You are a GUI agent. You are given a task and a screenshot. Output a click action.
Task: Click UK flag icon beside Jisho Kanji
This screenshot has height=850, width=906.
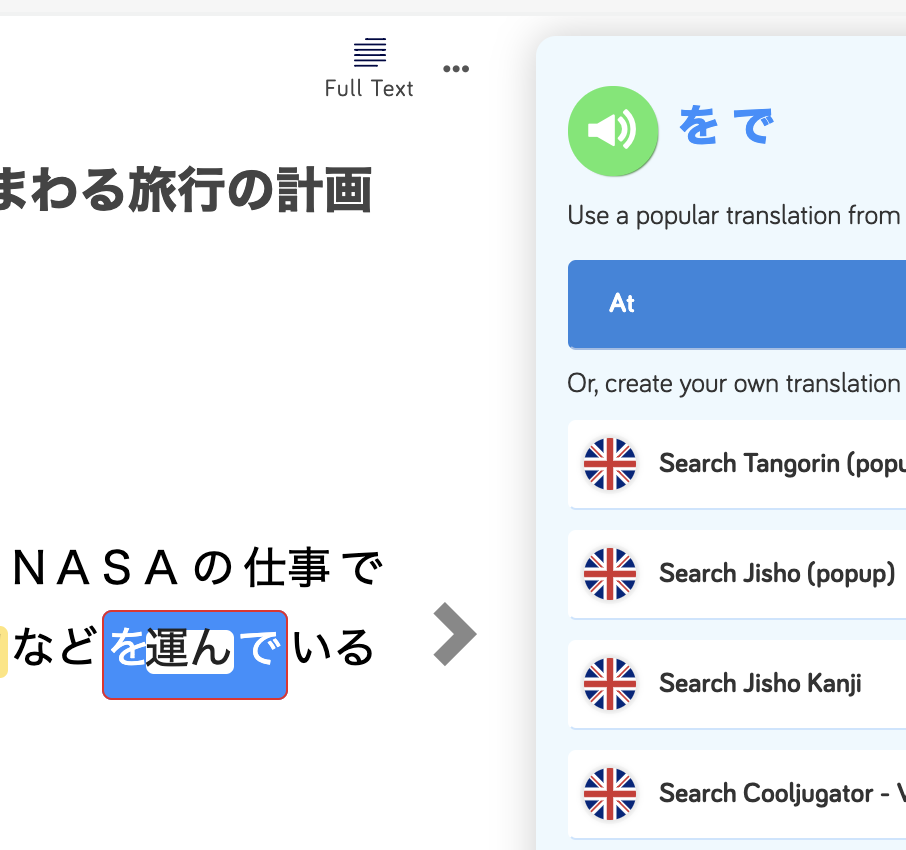(610, 684)
